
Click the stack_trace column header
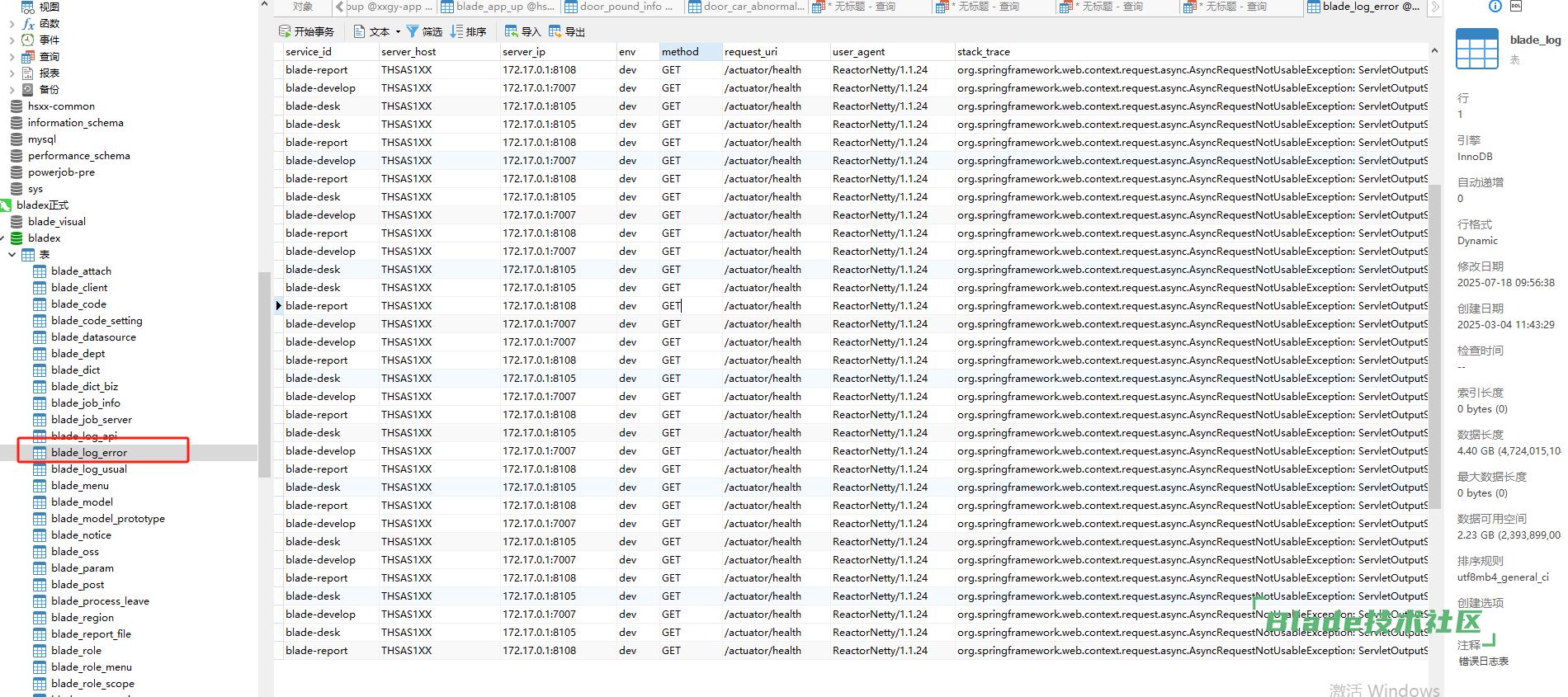[x=983, y=52]
